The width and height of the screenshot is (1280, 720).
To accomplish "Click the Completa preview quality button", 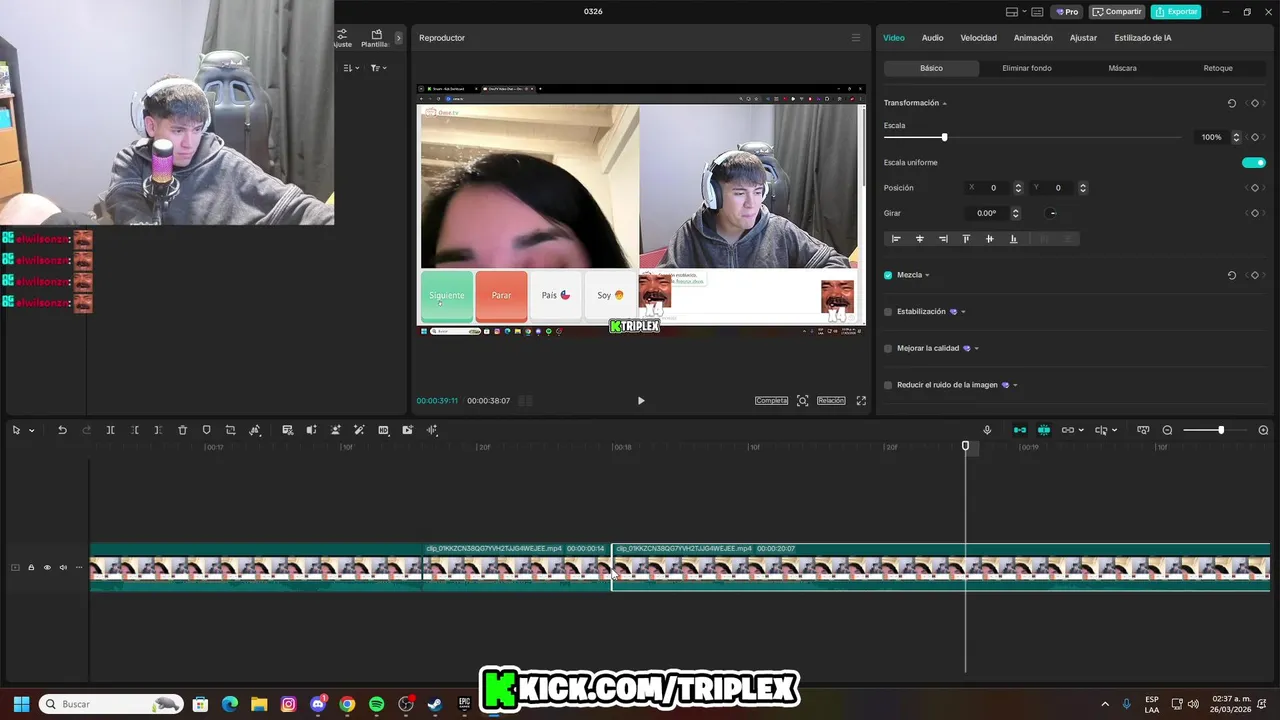I will point(771,401).
